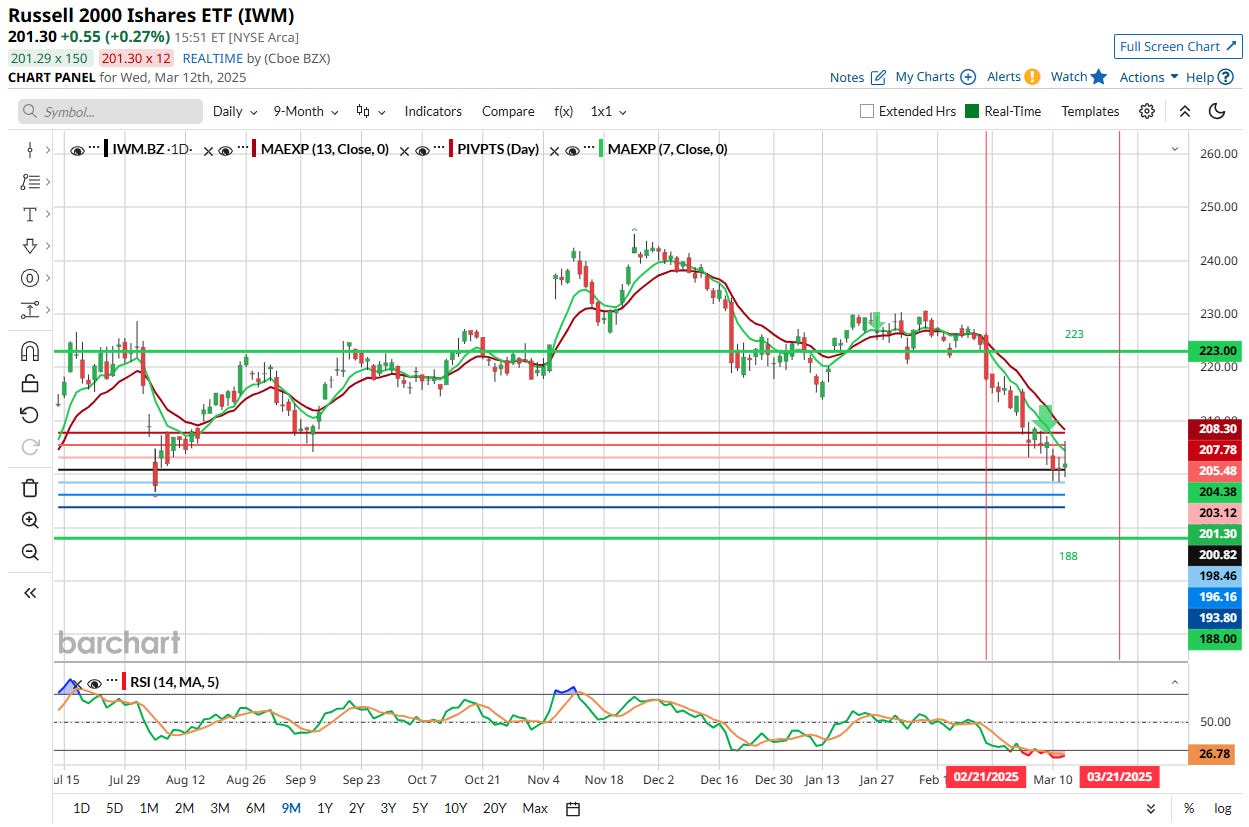Collapse the RSI pane chevron
Viewport: 1249px width, 827px height.
(x=1175, y=682)
